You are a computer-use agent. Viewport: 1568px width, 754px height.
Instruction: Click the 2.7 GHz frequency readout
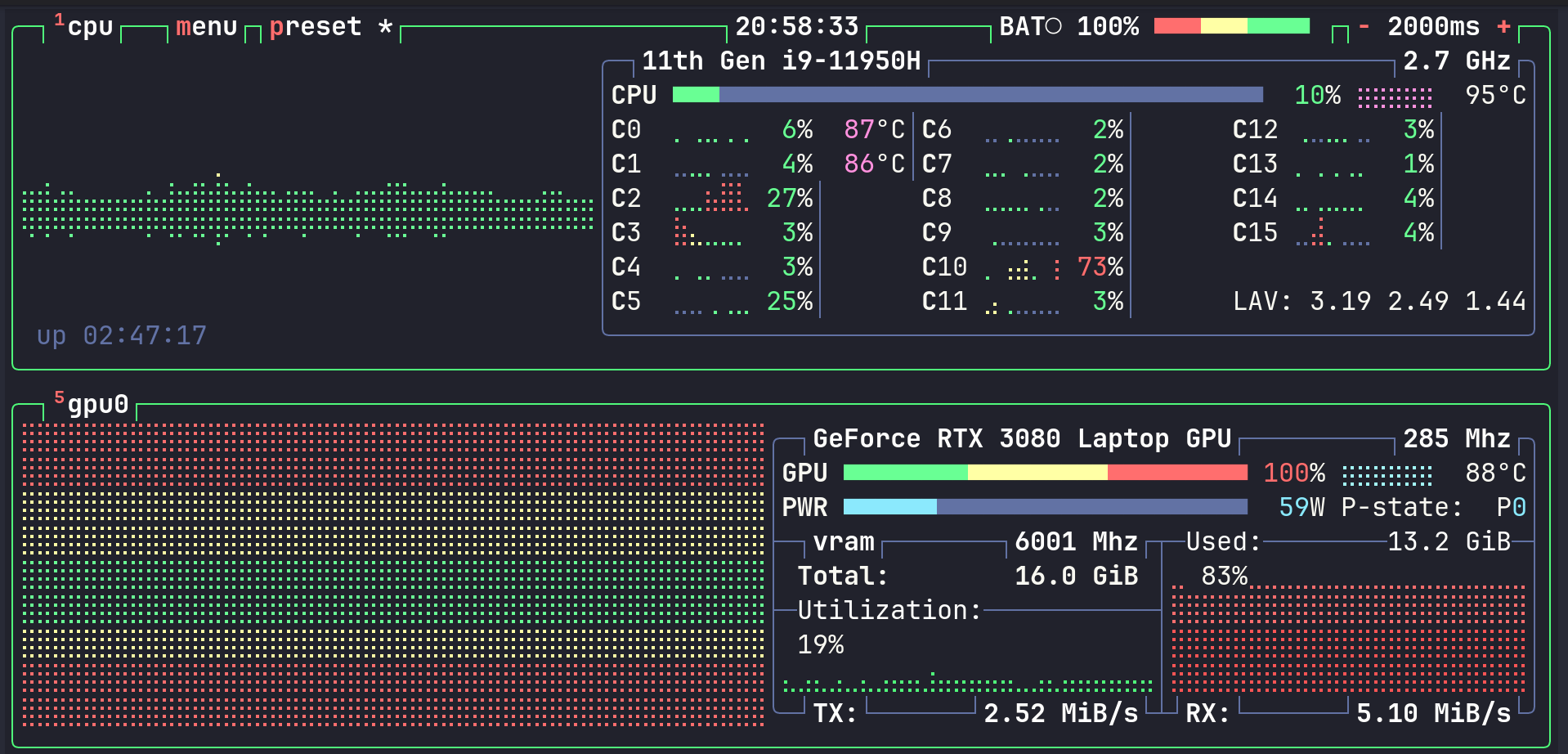point(1457,61)
